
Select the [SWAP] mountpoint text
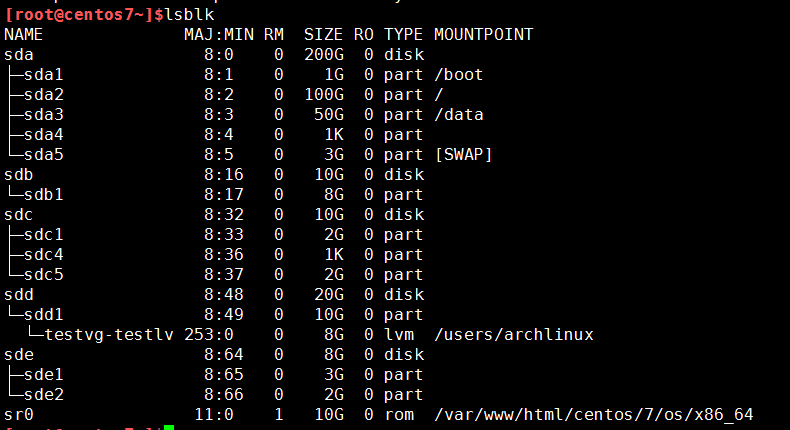(463, 154)
